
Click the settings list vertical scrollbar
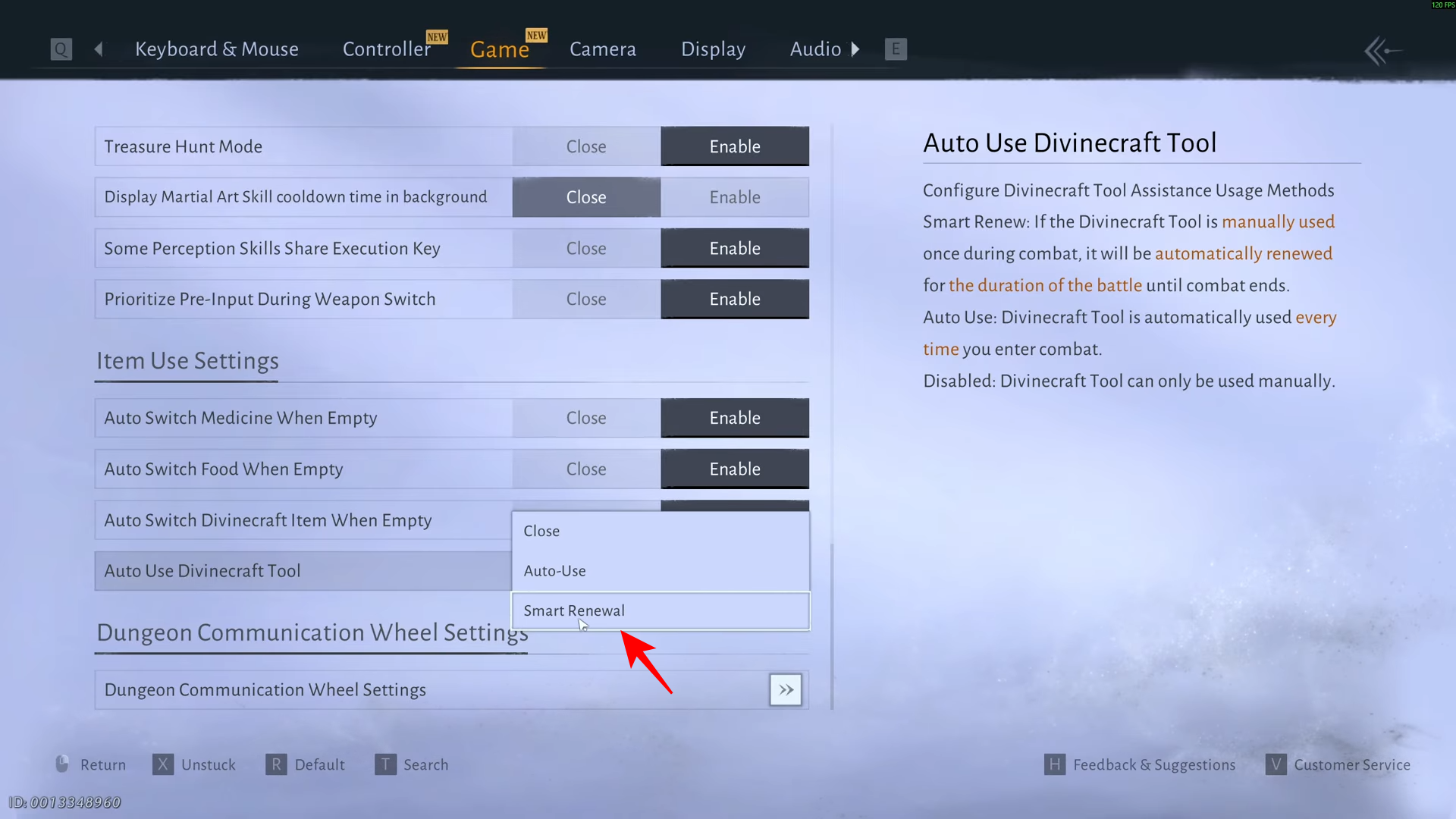click(x=832, y=626)
